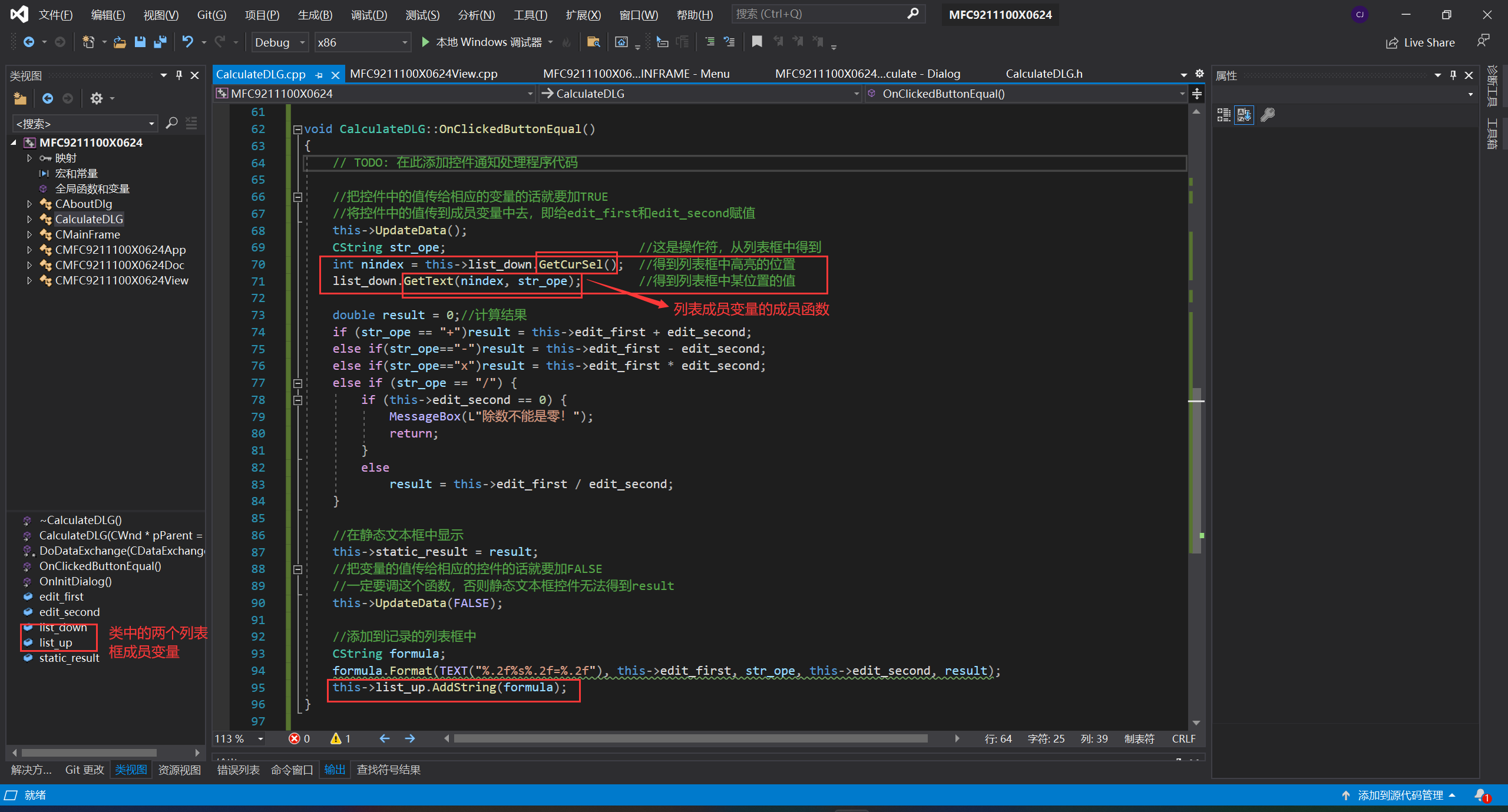
Task: Click the Undo toolbar icon
Action: [x=187, y=42]
